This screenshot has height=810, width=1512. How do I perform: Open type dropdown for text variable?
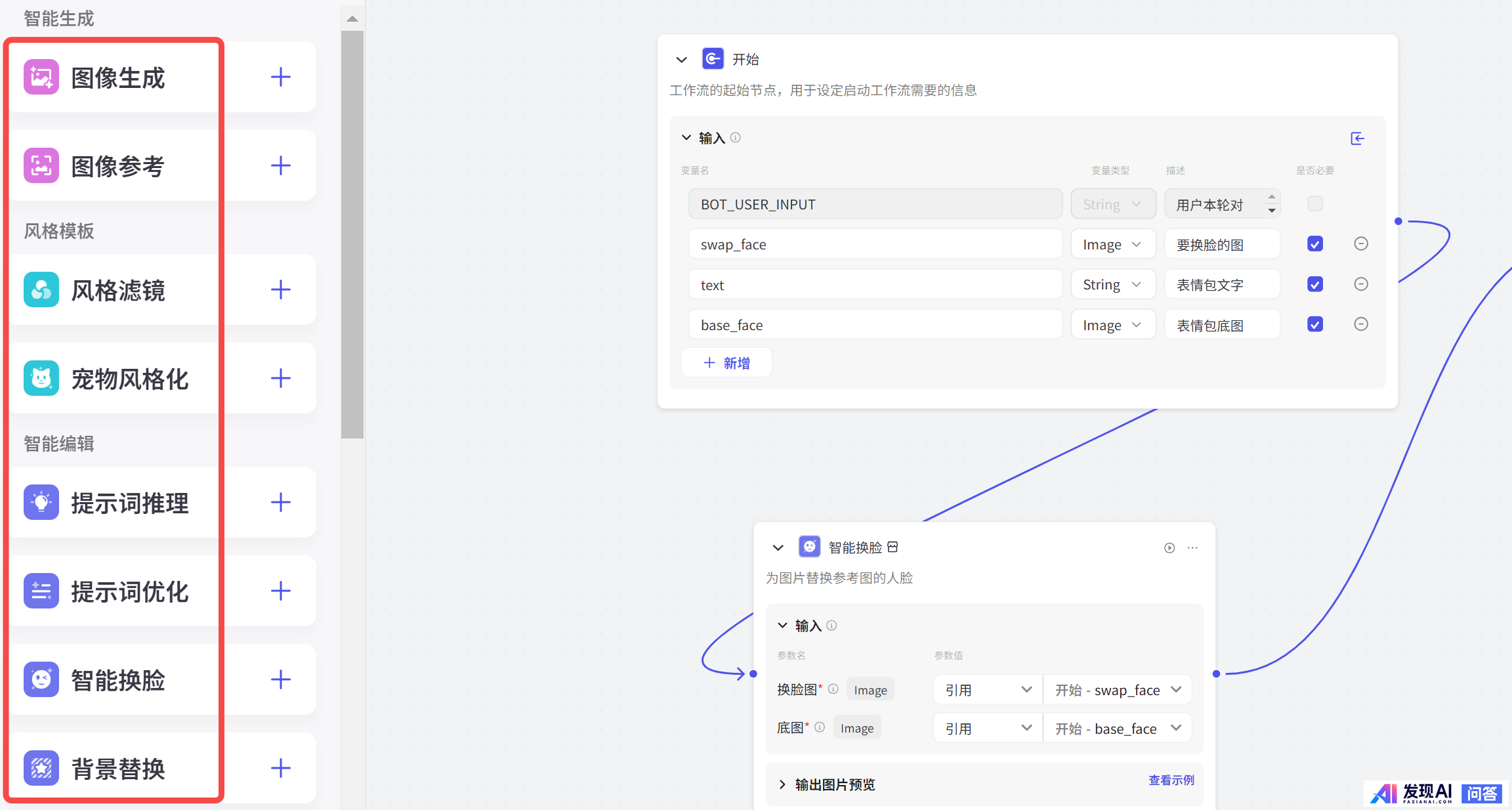[x=1112, y=285]
